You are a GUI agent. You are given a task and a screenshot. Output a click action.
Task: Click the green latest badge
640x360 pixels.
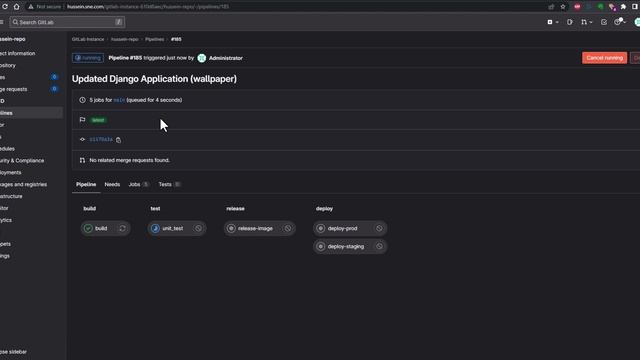tap(98, 120)
